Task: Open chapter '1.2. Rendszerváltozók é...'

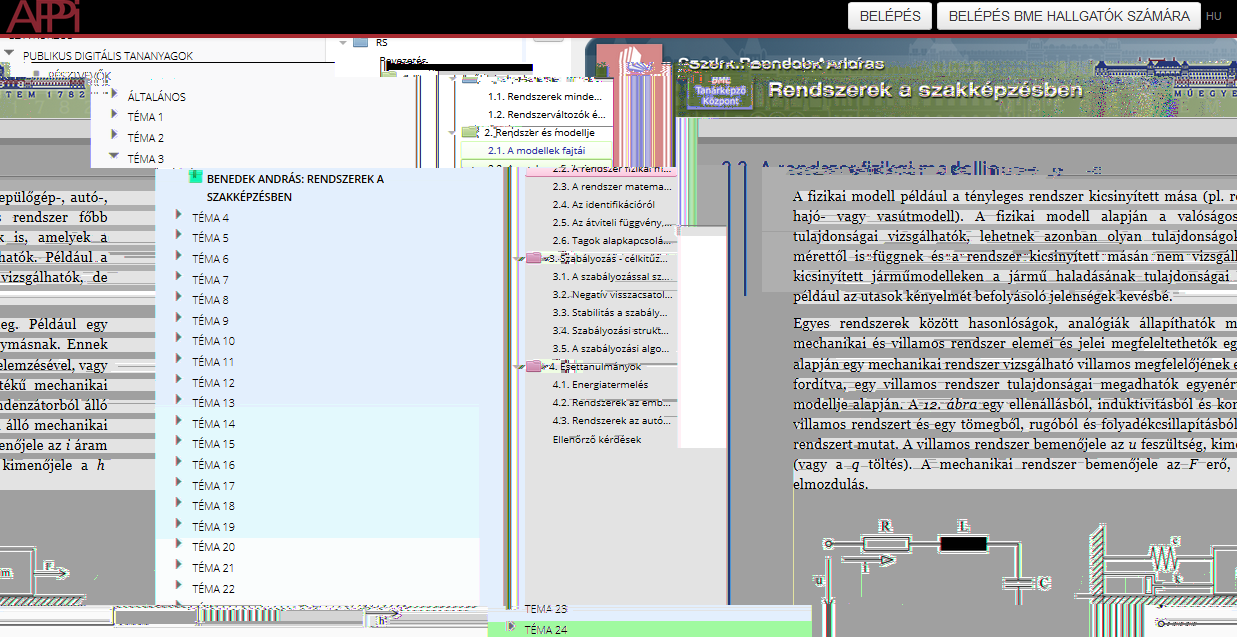Action: click(547, 114)
